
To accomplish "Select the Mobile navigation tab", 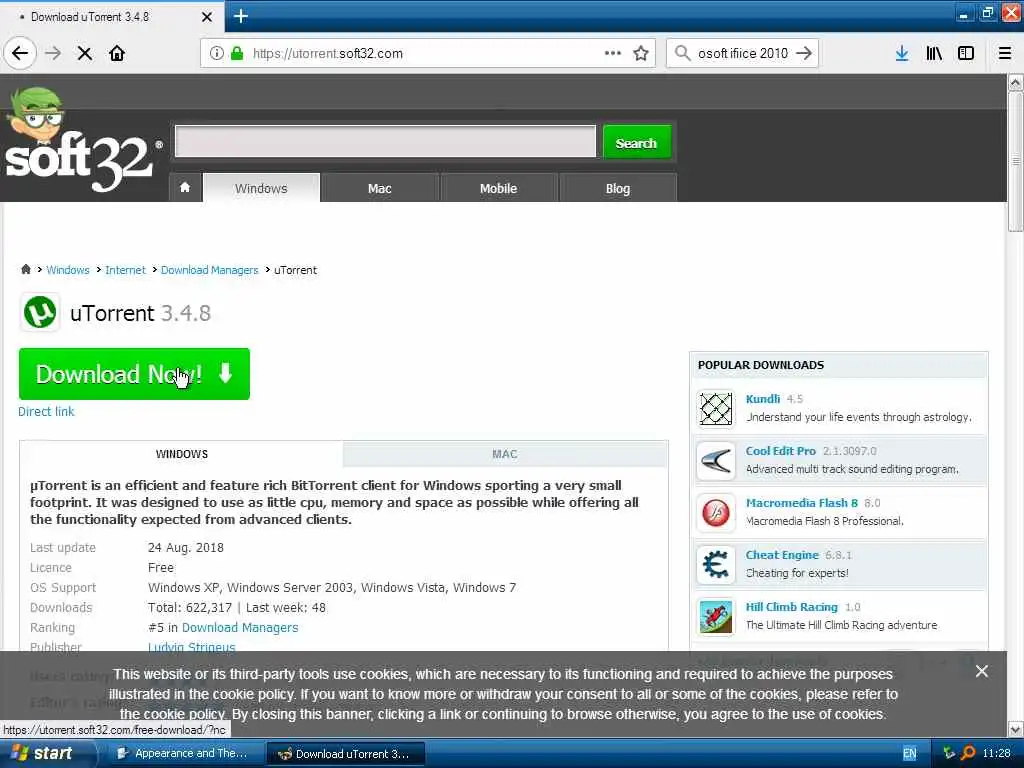I will (498, 188).
